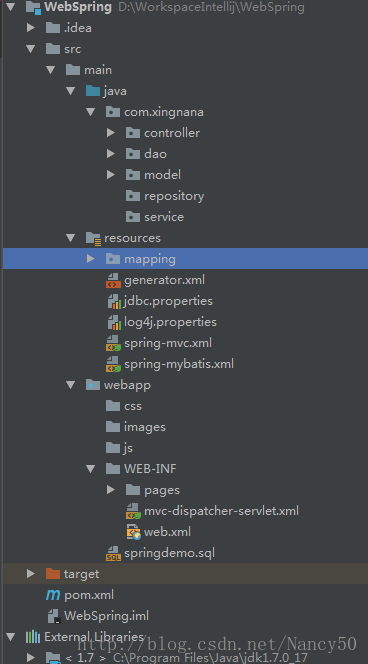The width and height of the screenshot is (368, 664).
Task: Click the web.xml file icon
Action: coord(133,532)
